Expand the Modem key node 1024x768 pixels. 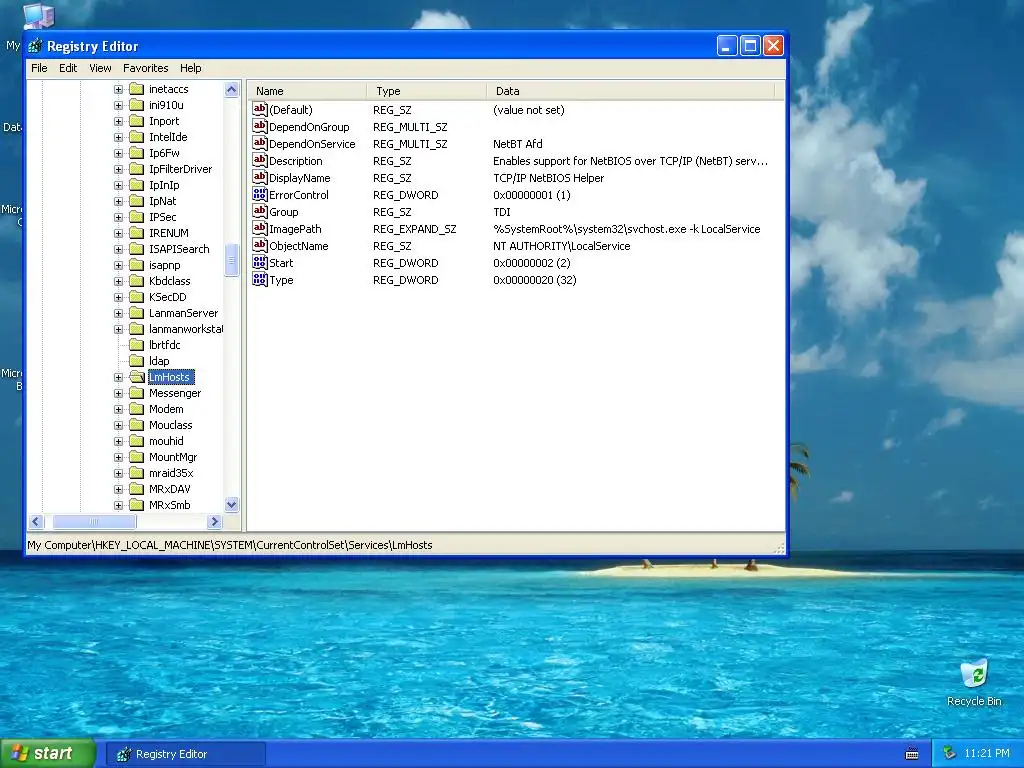click(x=118, y=409)
